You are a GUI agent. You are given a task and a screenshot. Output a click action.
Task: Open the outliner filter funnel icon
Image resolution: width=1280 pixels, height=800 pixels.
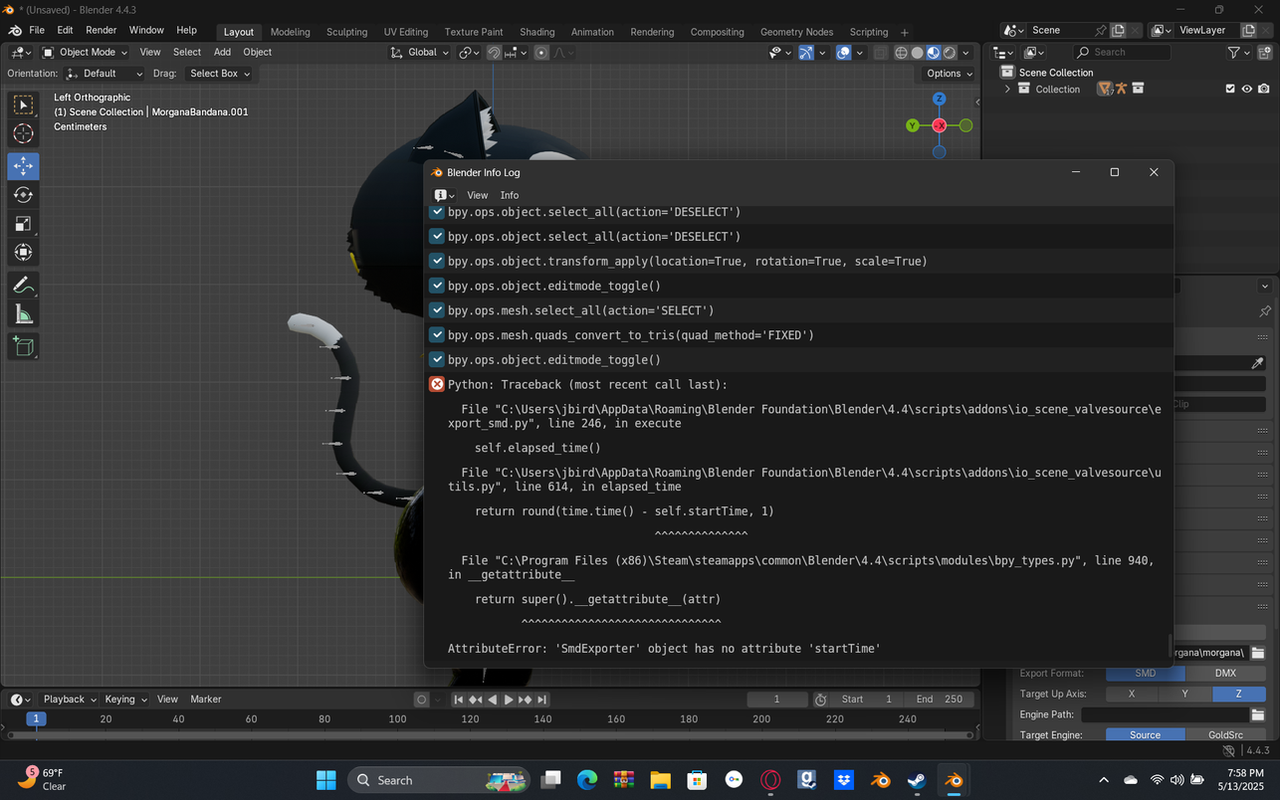(1234, 52)
